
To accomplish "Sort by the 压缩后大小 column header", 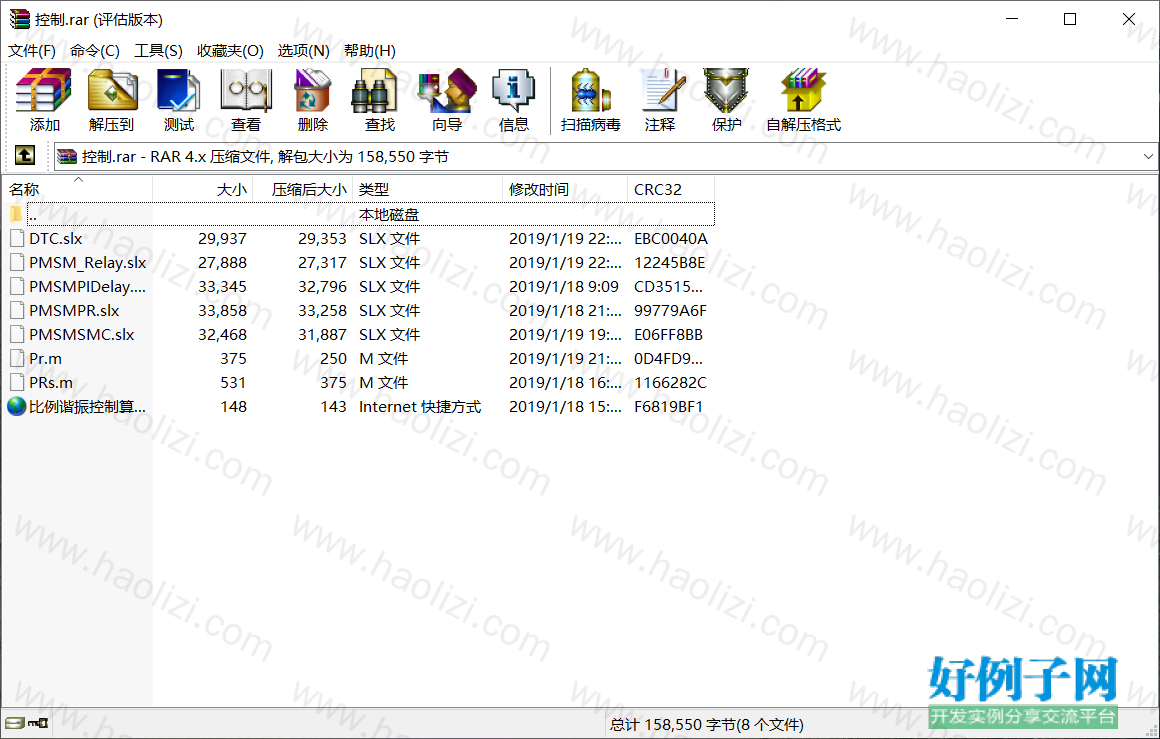I will point(303,189).
